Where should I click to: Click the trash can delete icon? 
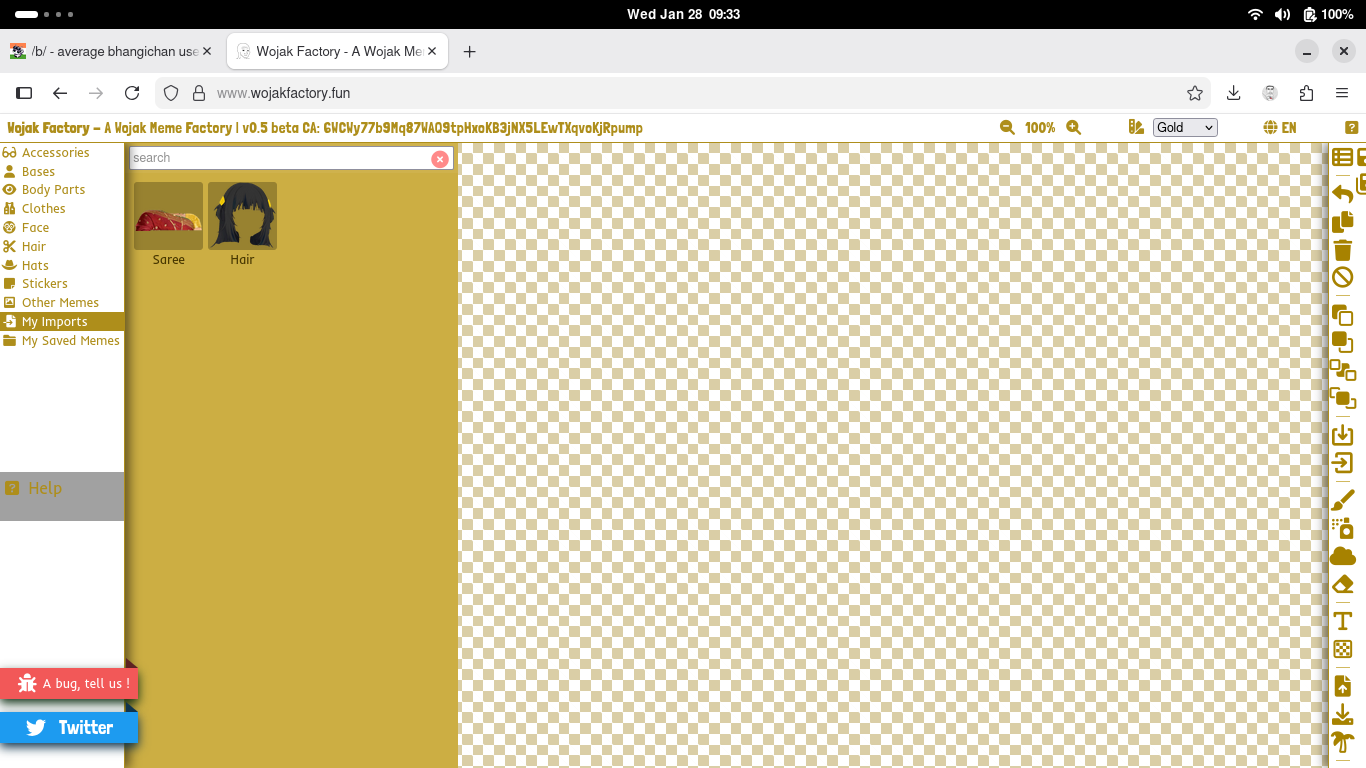(1343, 250)
